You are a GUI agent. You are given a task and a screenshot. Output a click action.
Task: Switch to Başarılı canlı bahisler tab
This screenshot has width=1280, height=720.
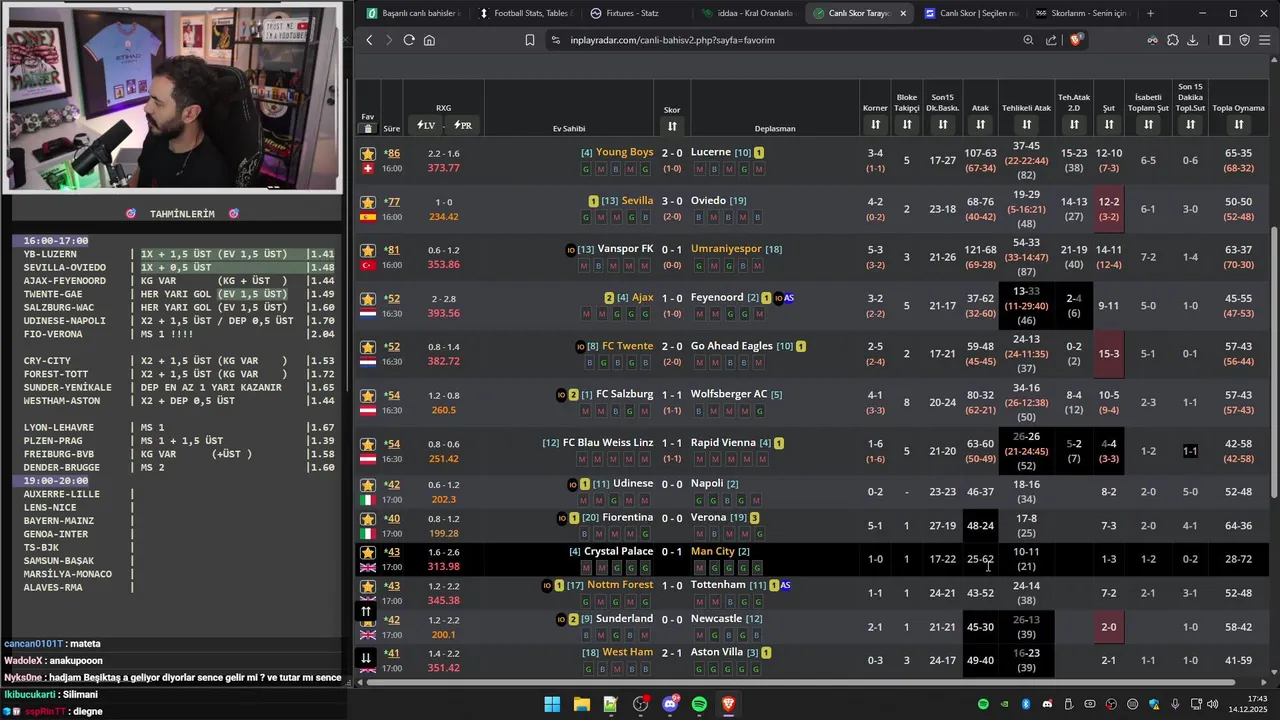click(412, 13)
